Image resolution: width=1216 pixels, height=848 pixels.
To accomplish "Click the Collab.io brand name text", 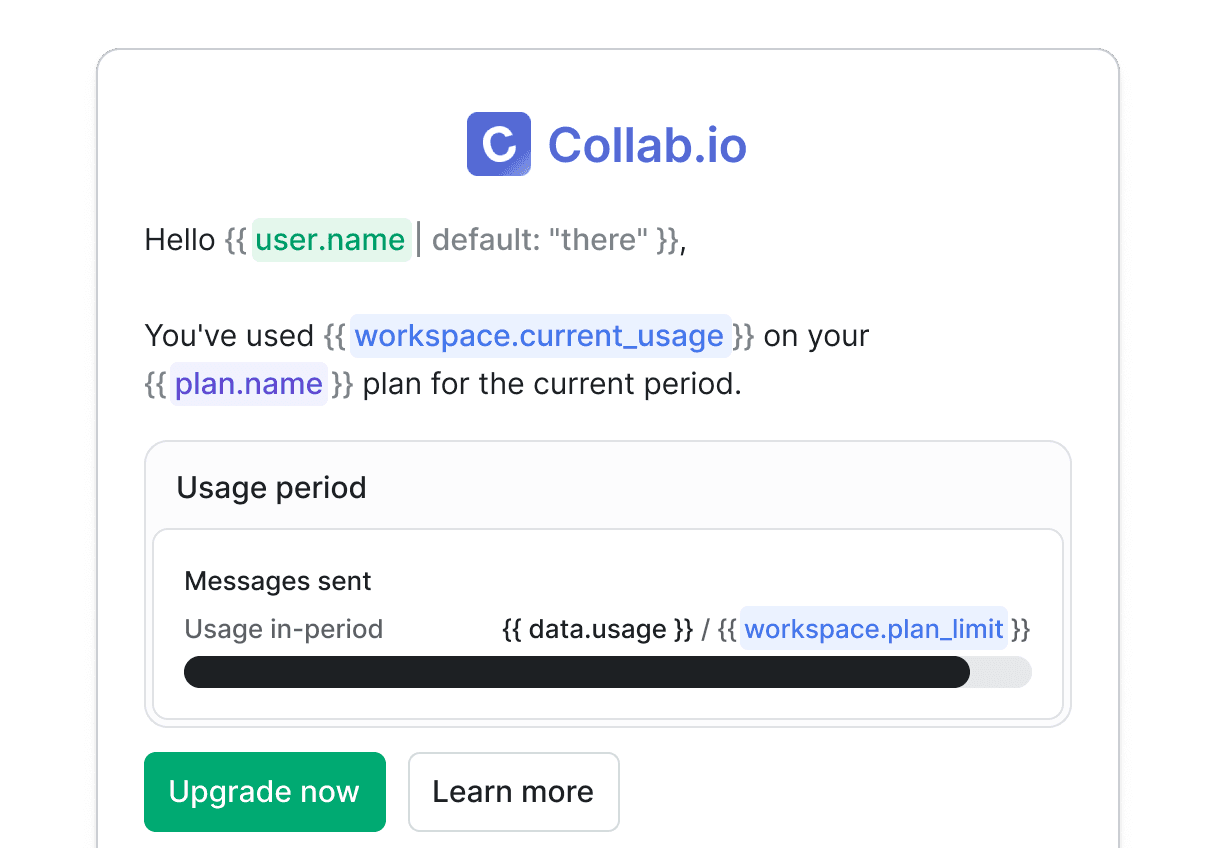I will (x=647, y=145).
